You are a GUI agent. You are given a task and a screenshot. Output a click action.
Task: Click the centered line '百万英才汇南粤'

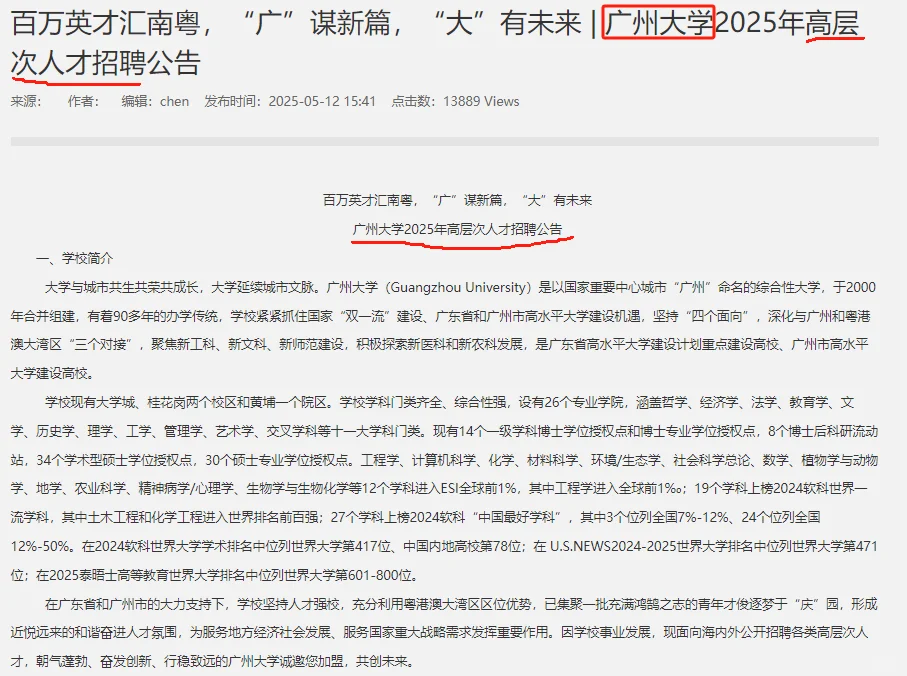pos(458,201)
